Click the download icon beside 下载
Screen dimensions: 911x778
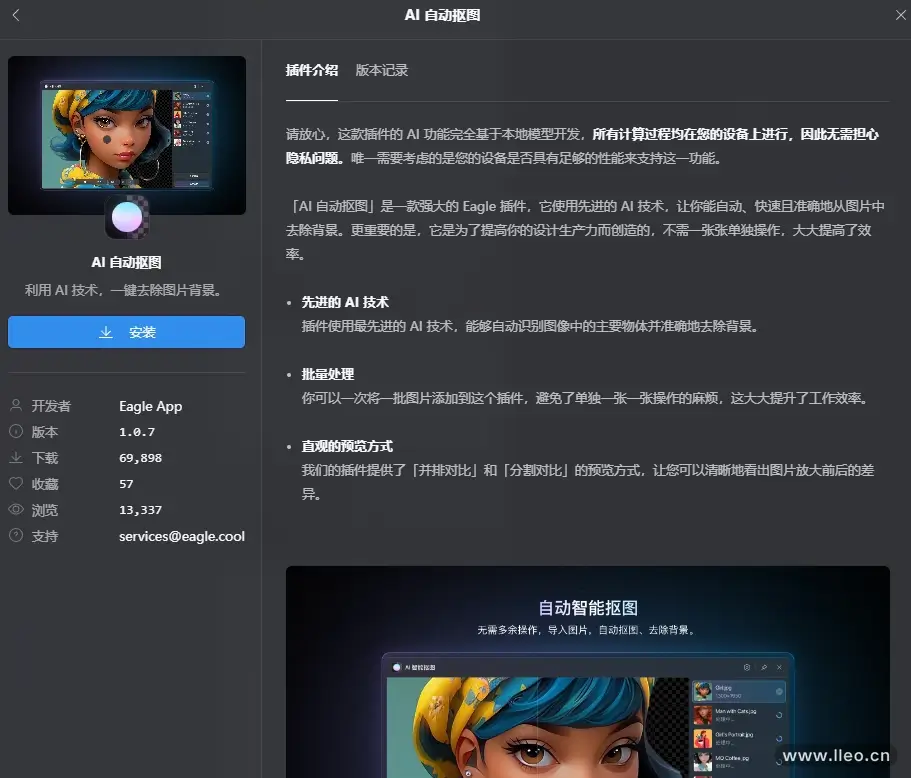click(16, 458)
